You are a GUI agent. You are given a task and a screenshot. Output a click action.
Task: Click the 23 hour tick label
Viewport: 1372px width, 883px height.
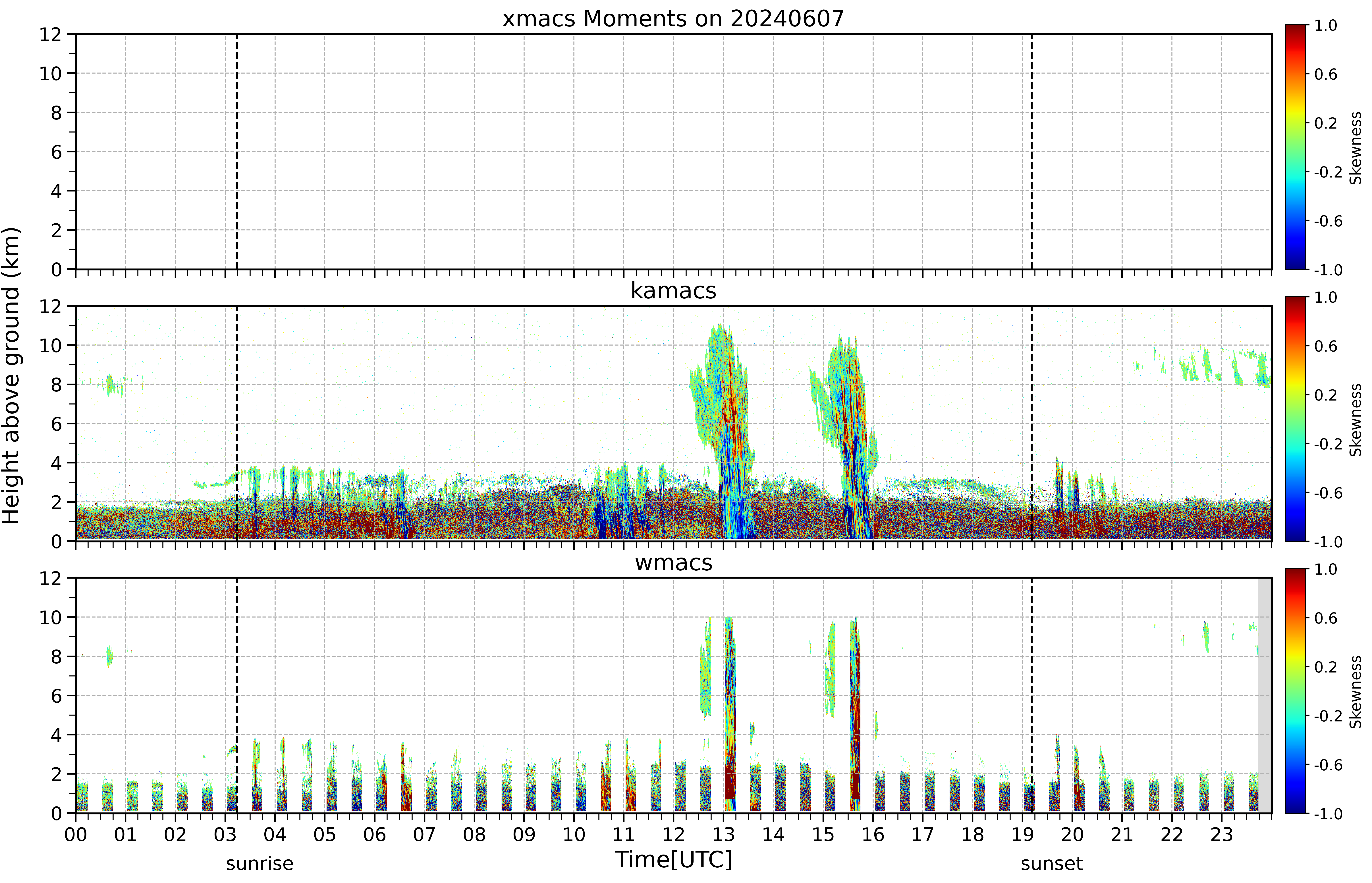click(1221, 834)
